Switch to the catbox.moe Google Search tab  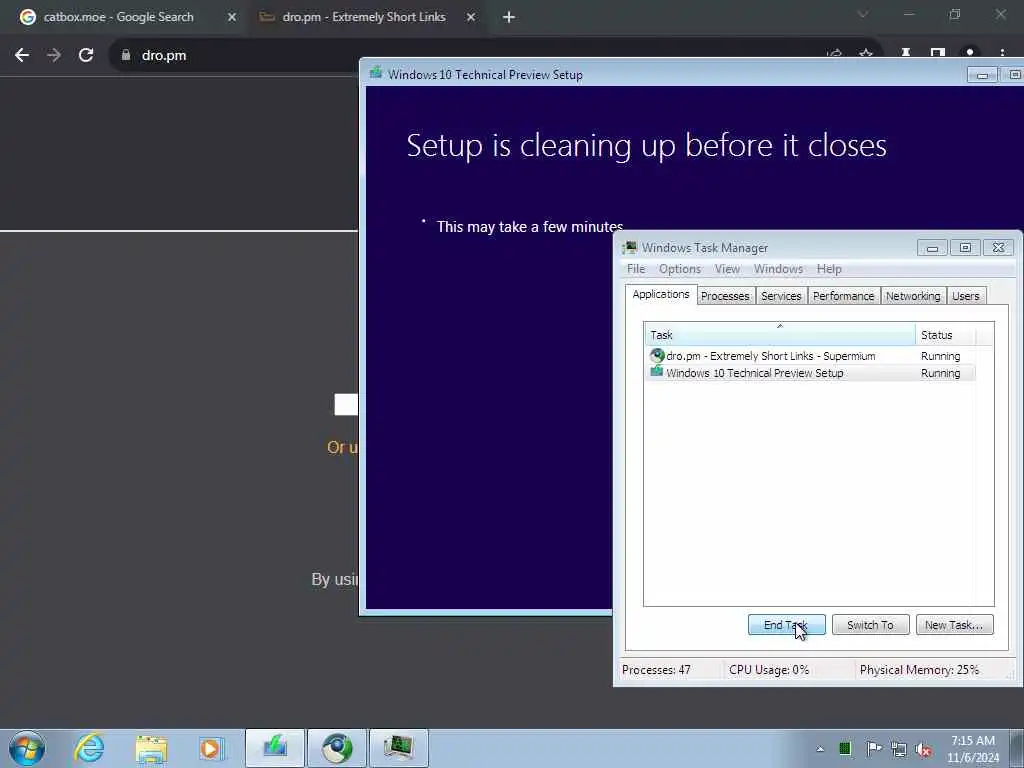click(120, 17)
